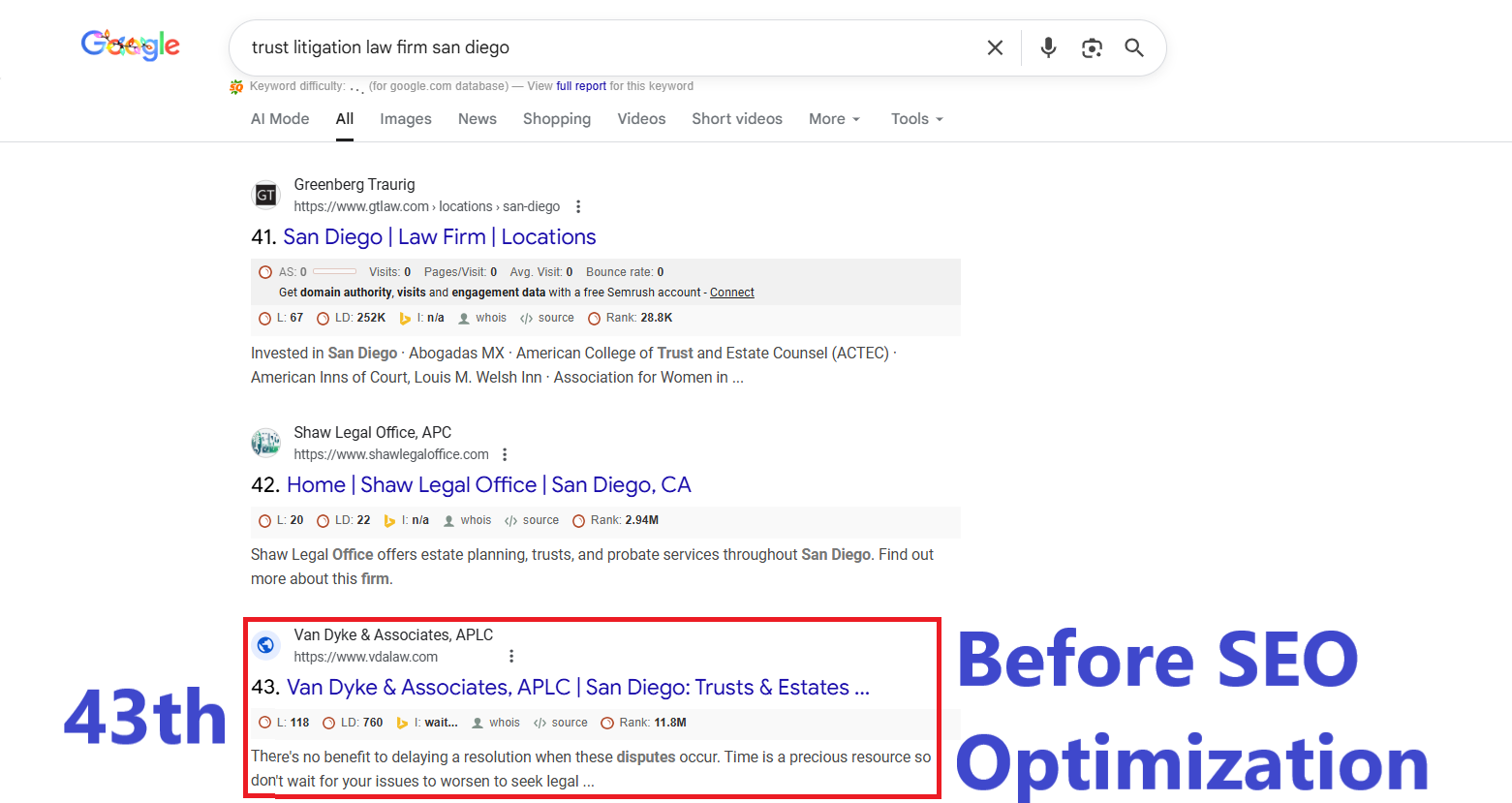Click the whois link in the Van Dyke row
The image size is (1512, 803).
click(504, 723)
